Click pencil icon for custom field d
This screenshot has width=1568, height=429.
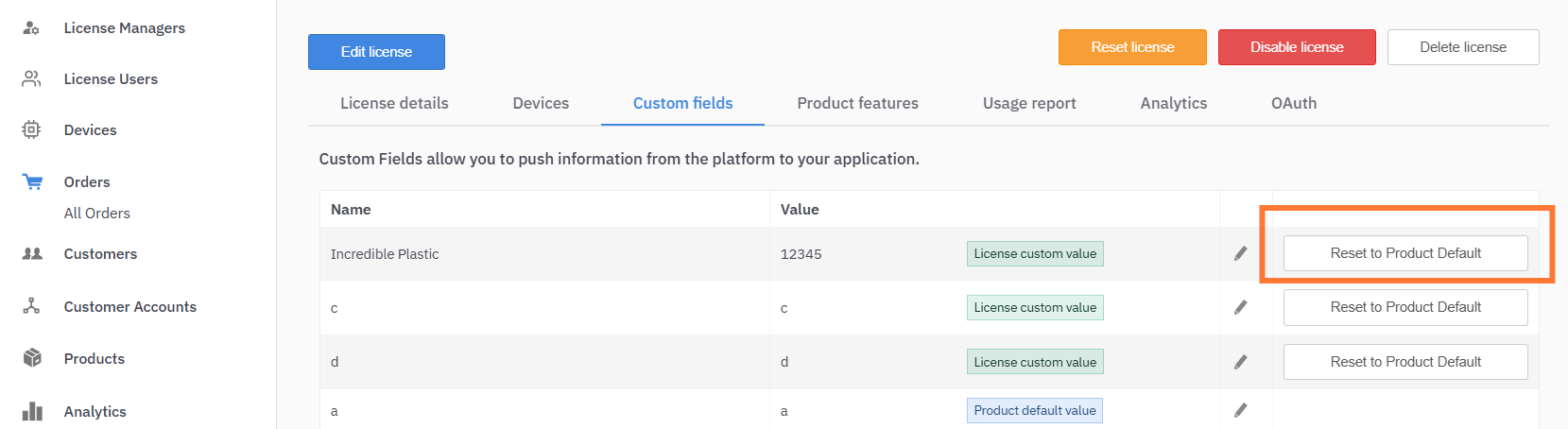[x=1240, y=362]
